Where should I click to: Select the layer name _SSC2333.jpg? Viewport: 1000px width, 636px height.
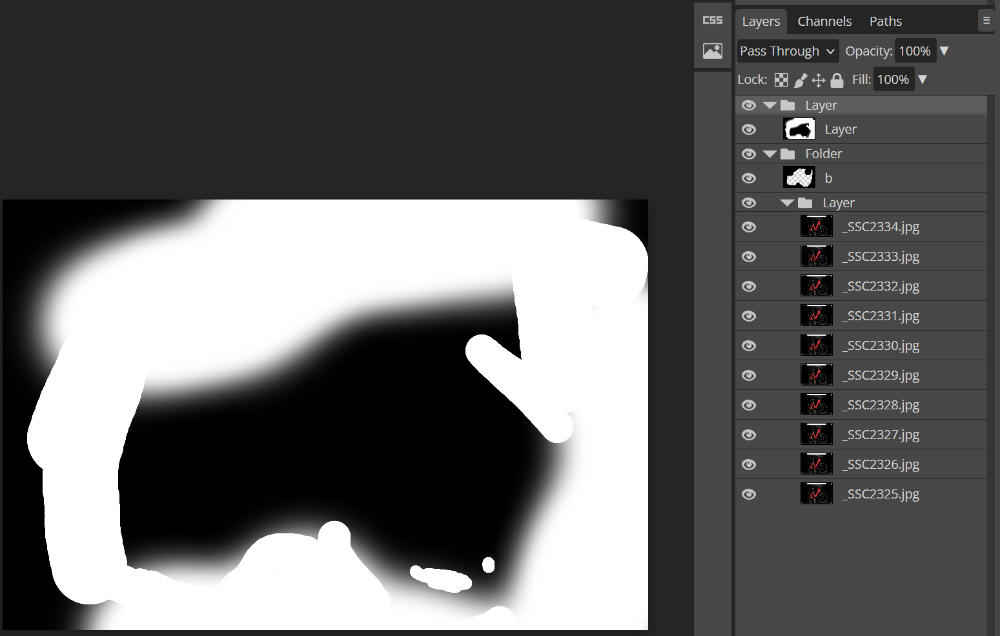[x=881, y=256]
